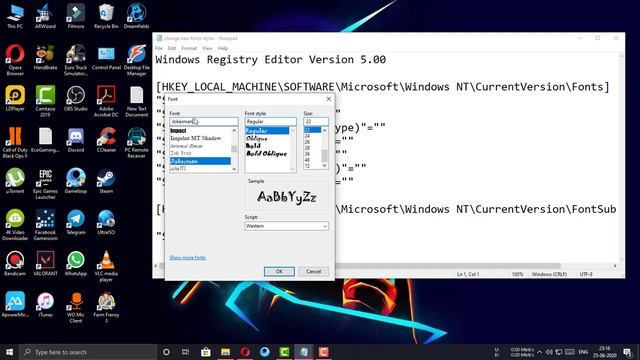Screen dimensions: 640x360
Task: Launch WhatsApp desktop icon
Action: [x=76, y=263]
